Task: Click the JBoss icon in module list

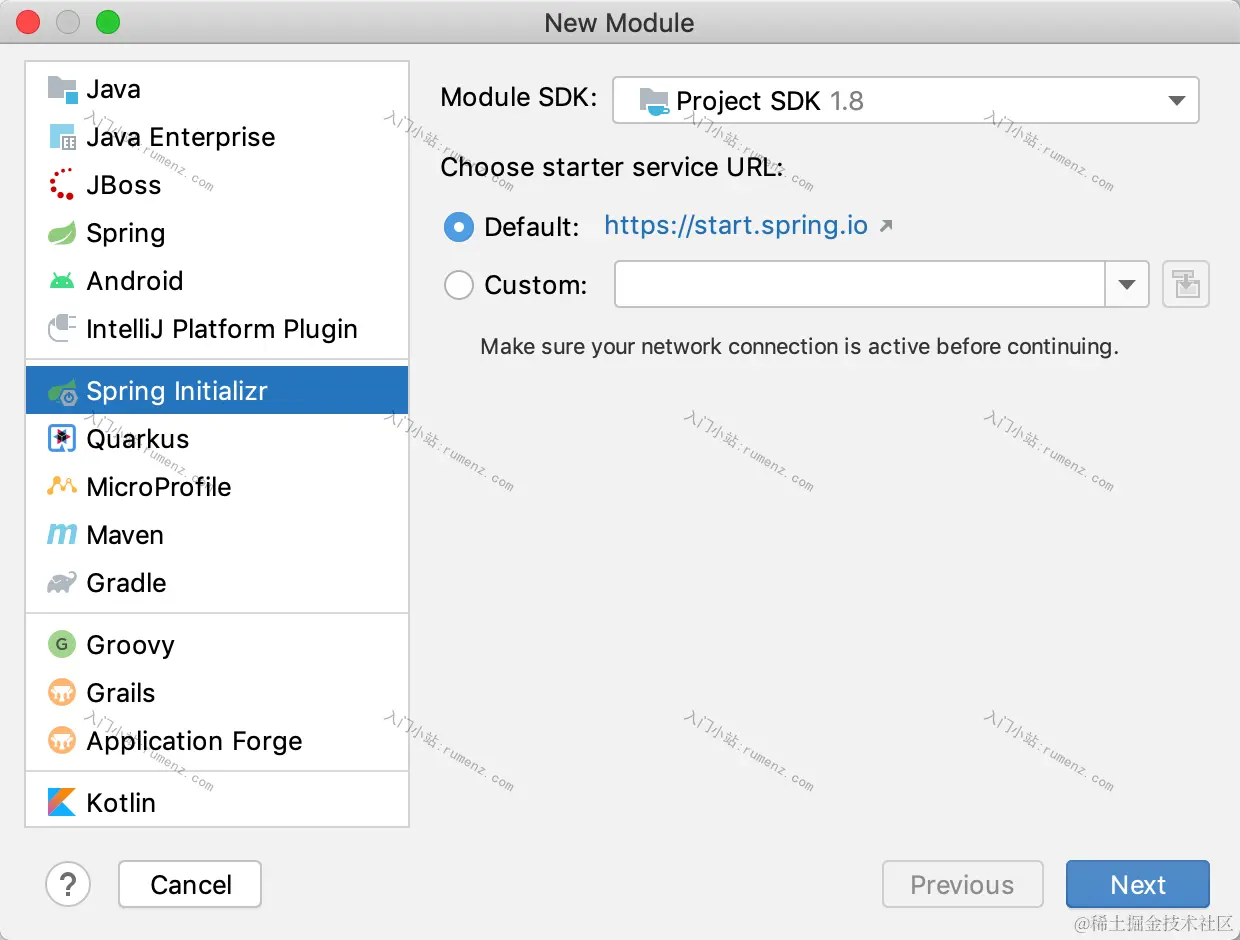Action: point(62,185)
